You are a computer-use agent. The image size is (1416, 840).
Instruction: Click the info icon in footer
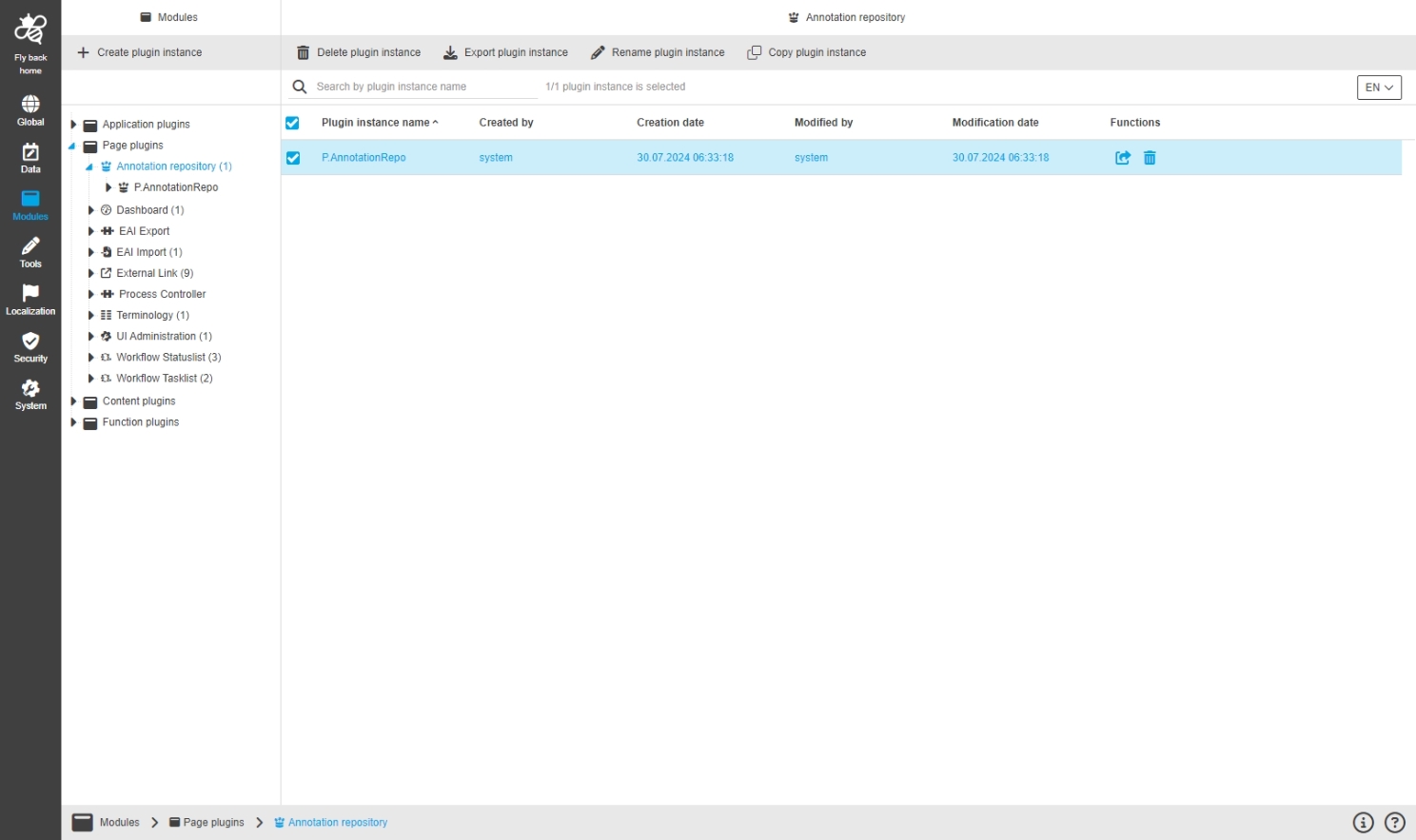pos(1363,823)
